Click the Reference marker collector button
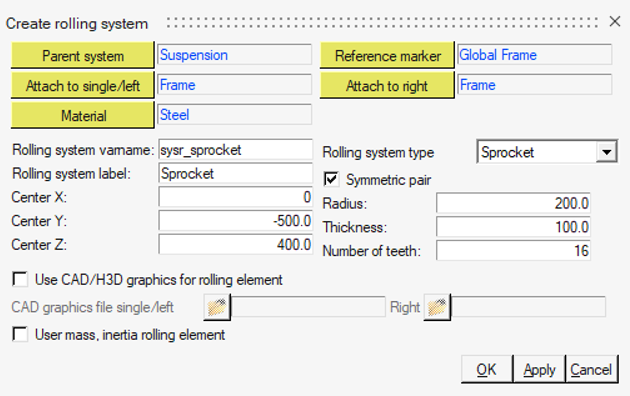Viewport: 630px width, 396px height. click(x=387, y=55)
